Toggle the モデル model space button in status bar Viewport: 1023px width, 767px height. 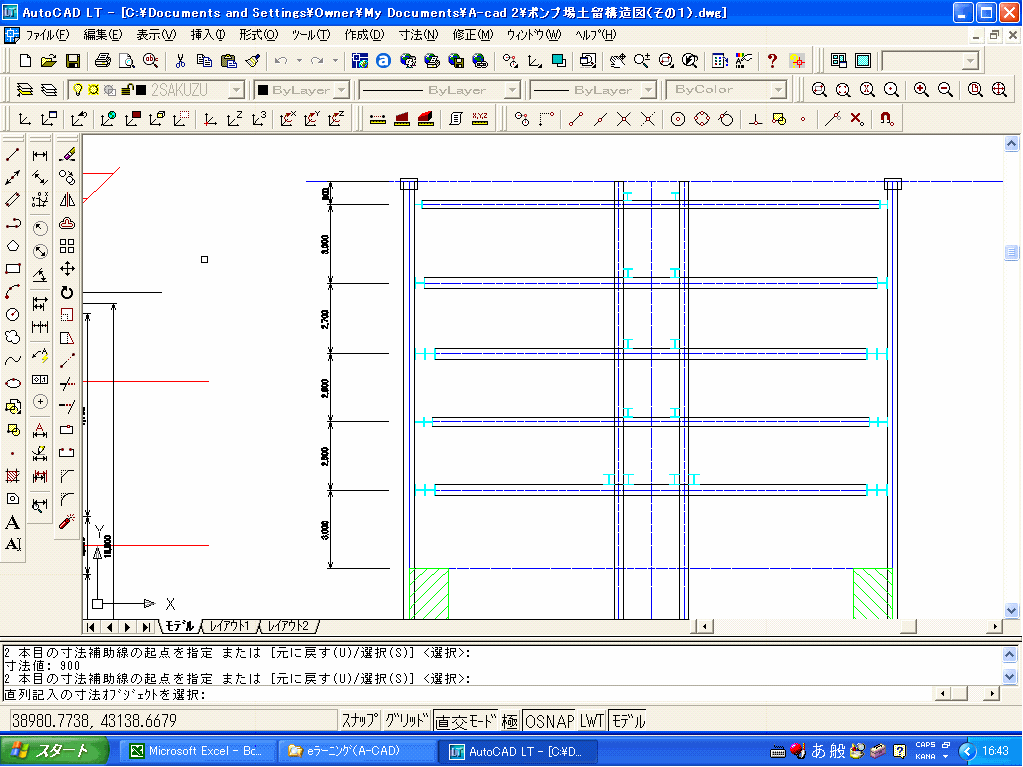(x=628, y=721)
